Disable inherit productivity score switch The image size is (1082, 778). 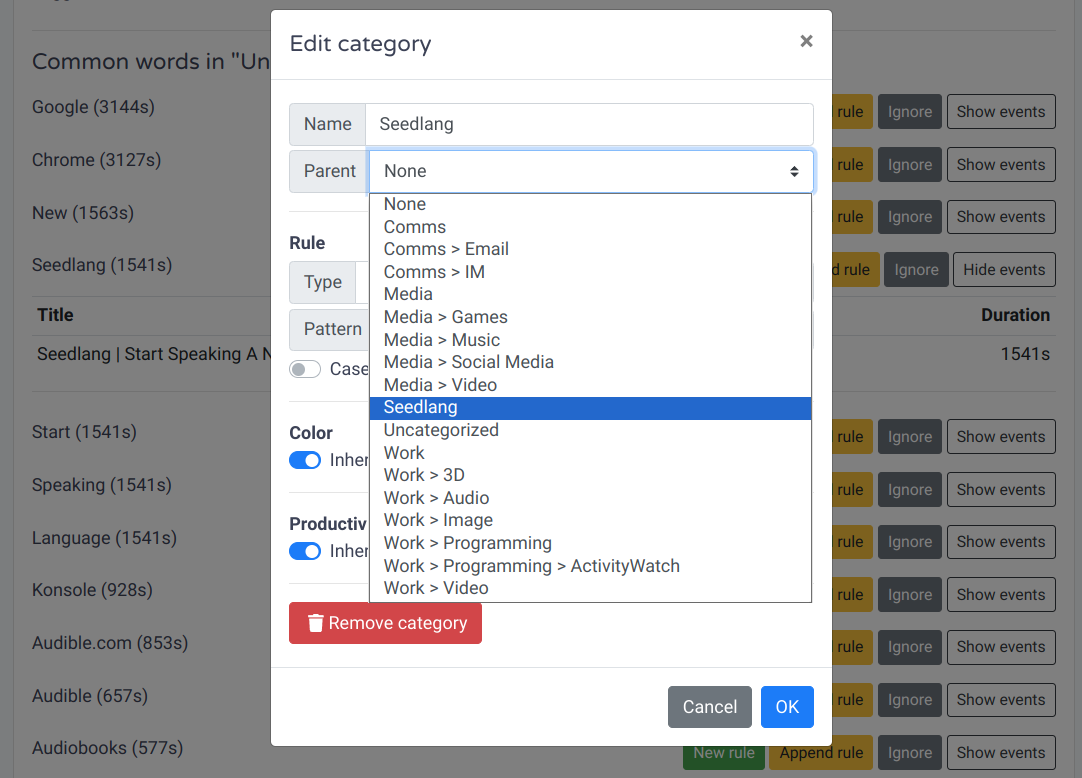click(x=305, y=551)
